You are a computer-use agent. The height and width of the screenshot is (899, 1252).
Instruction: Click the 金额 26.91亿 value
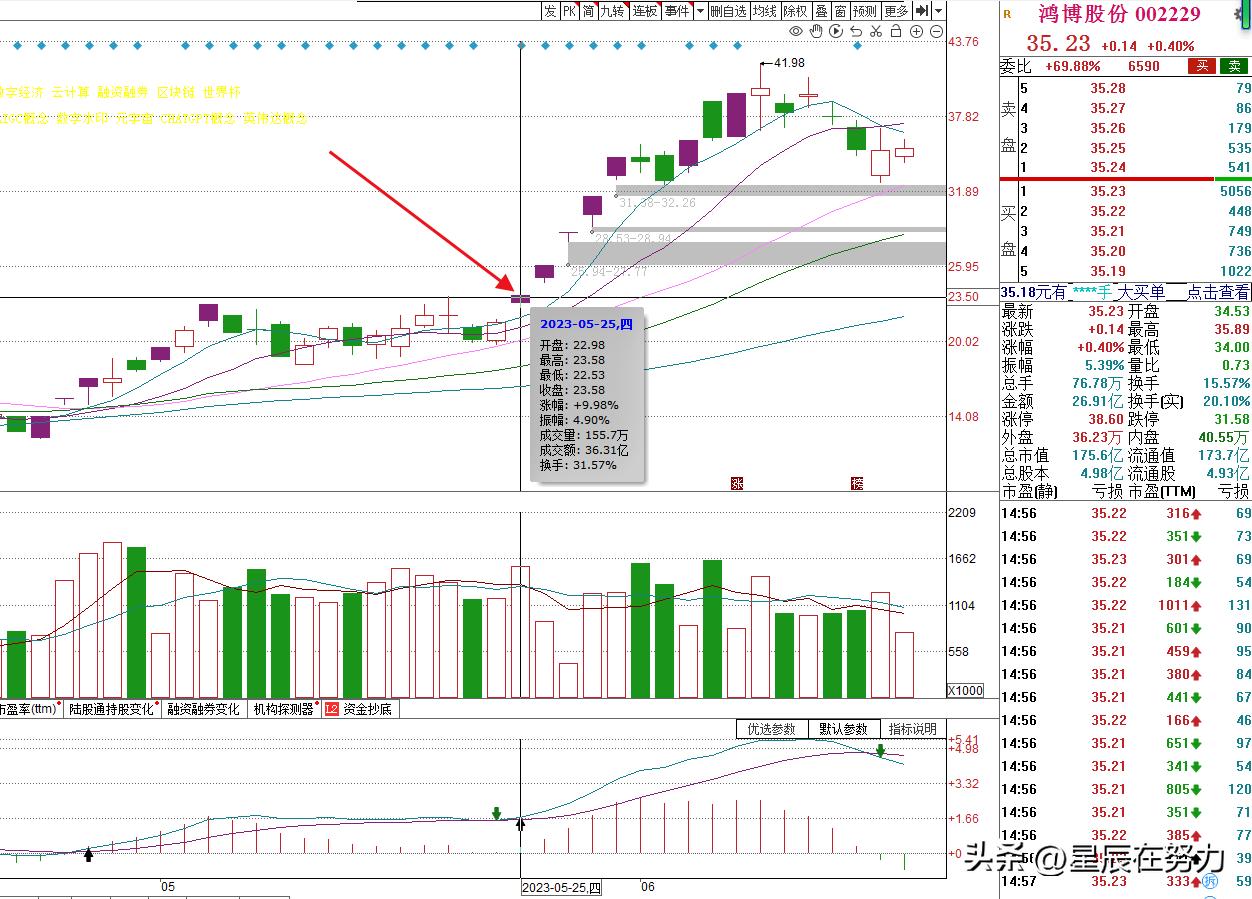(x=1097, y=402)
